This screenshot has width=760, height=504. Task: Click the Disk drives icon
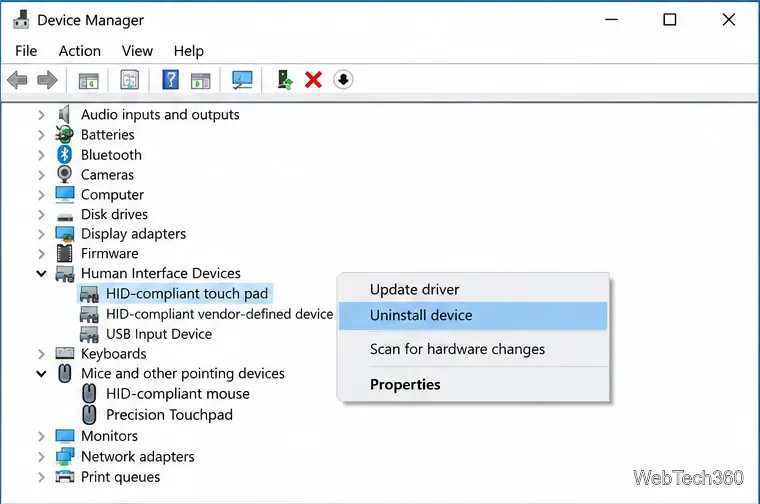pos(64,216)
